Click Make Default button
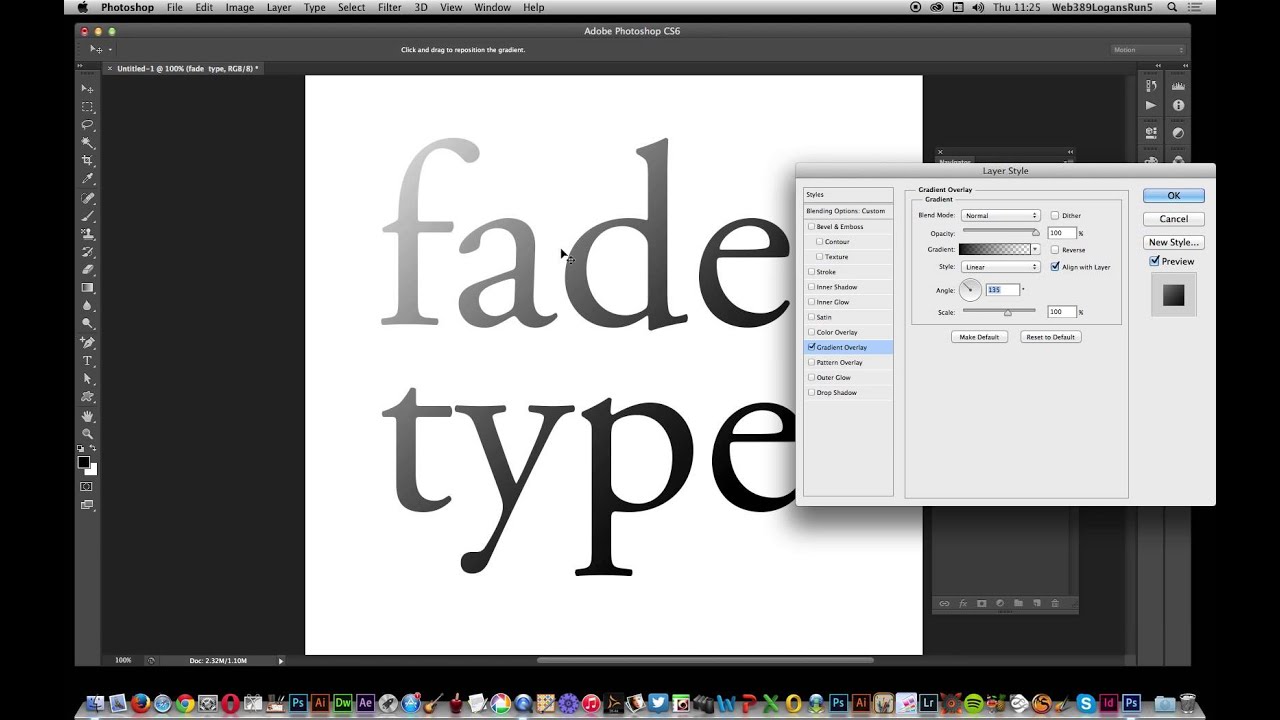 [x=979, y=337]
